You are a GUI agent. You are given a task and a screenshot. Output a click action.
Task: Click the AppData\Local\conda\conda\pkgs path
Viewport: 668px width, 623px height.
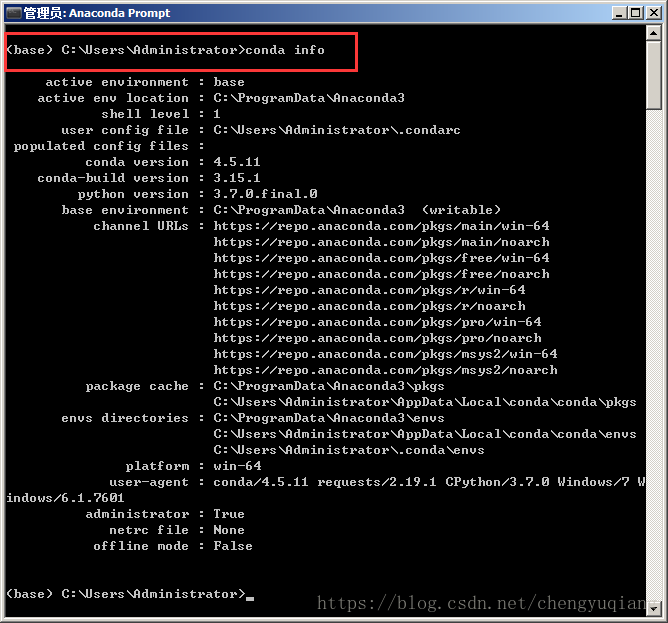point(425,403)
